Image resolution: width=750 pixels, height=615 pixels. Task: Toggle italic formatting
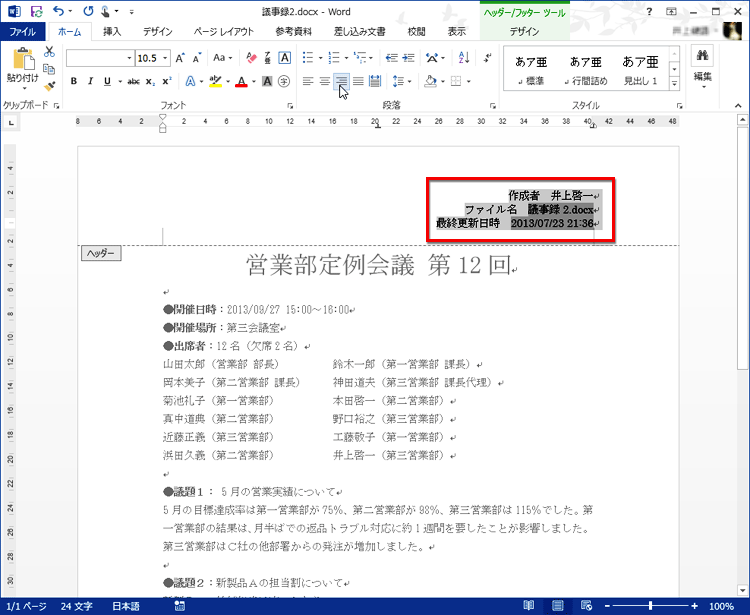click(90, 82)
